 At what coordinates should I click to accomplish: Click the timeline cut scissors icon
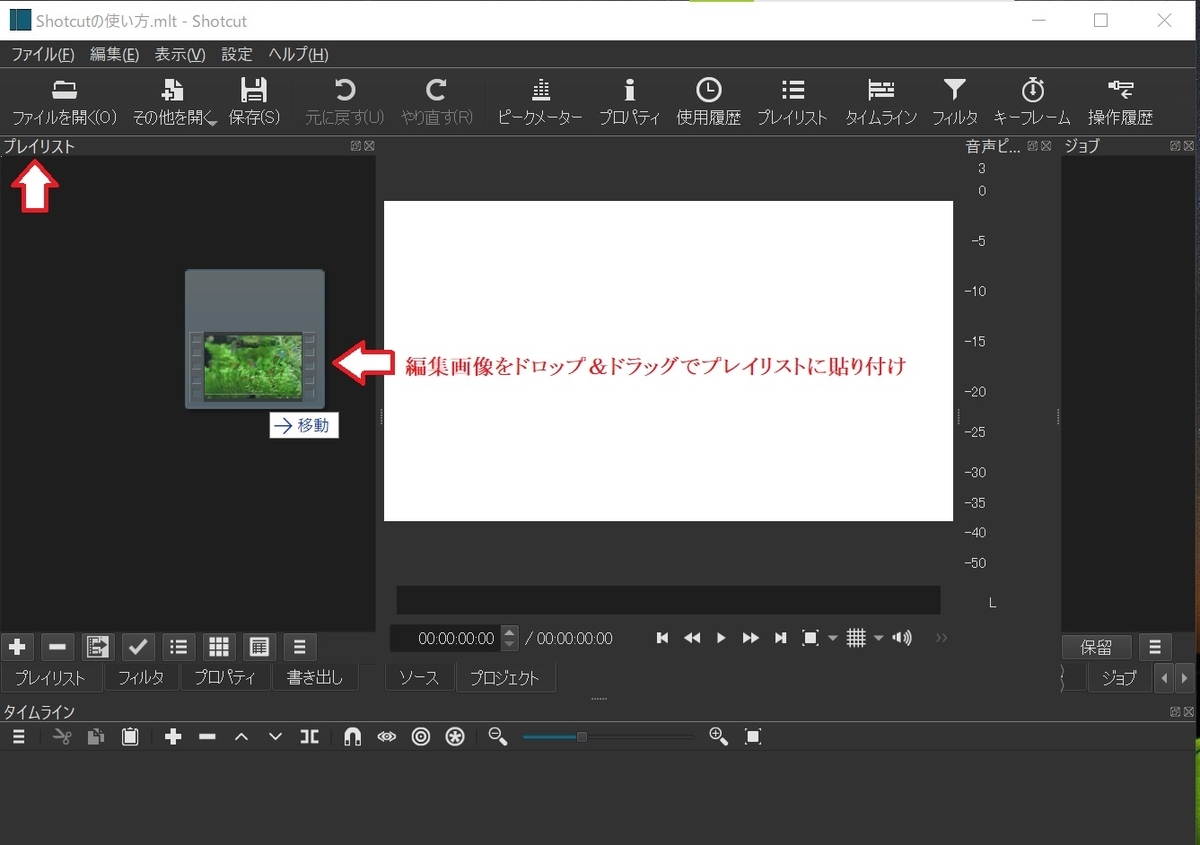(x=62, y=737)
